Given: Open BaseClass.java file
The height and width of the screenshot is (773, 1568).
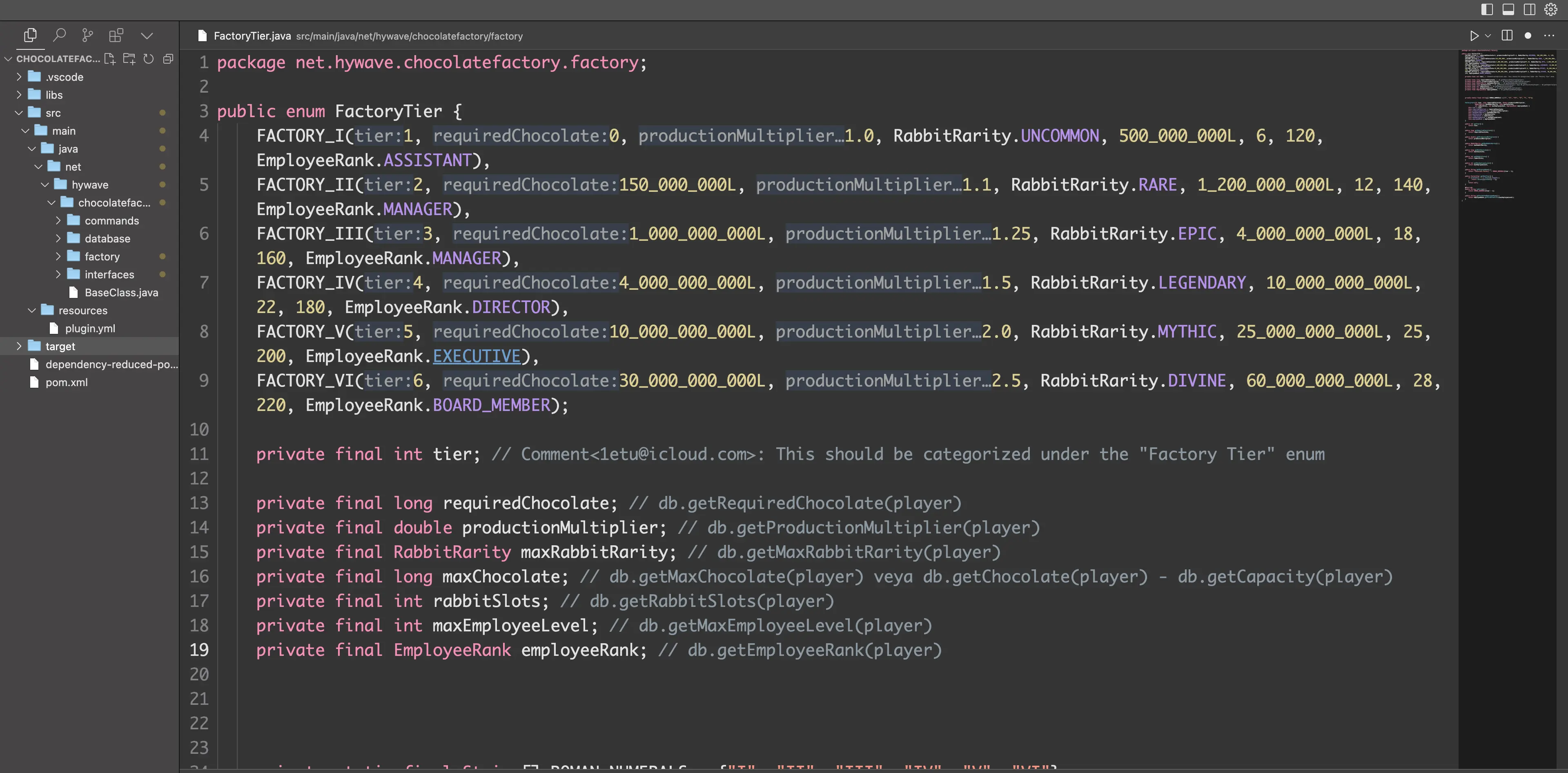Looking at the screenshot, I should point(121,293).
